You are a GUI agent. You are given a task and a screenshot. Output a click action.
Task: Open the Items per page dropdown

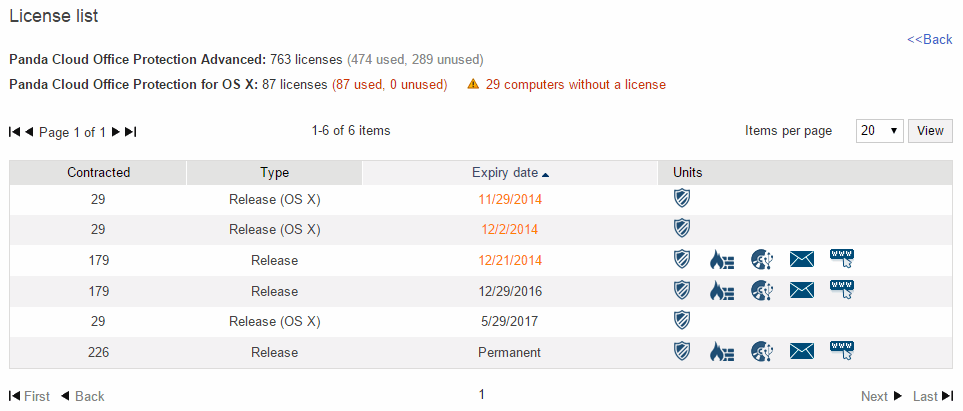click(x=880, y=131)
